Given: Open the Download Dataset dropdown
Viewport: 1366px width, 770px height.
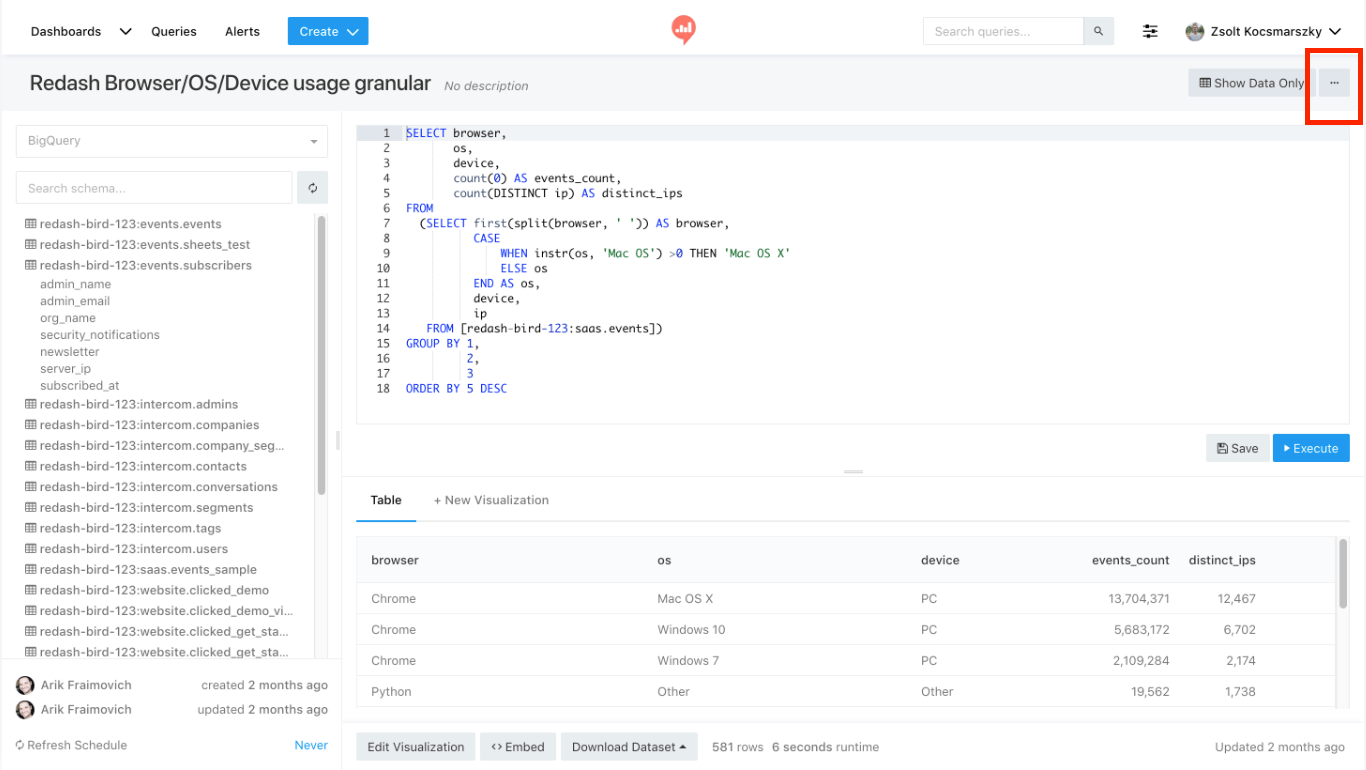Looking at the screenshot, I should pos(628,747).
